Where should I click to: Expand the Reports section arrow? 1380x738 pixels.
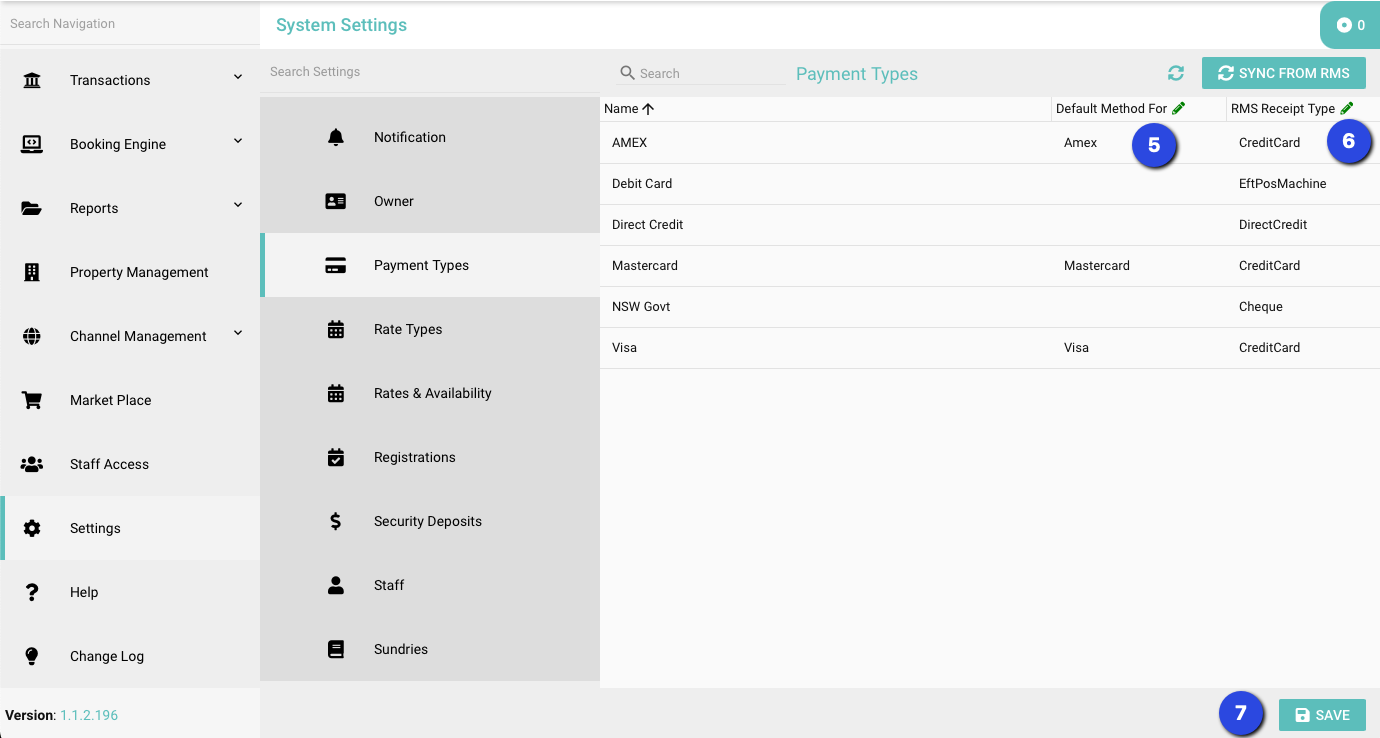pyautogui.click(x=238, y=206)
